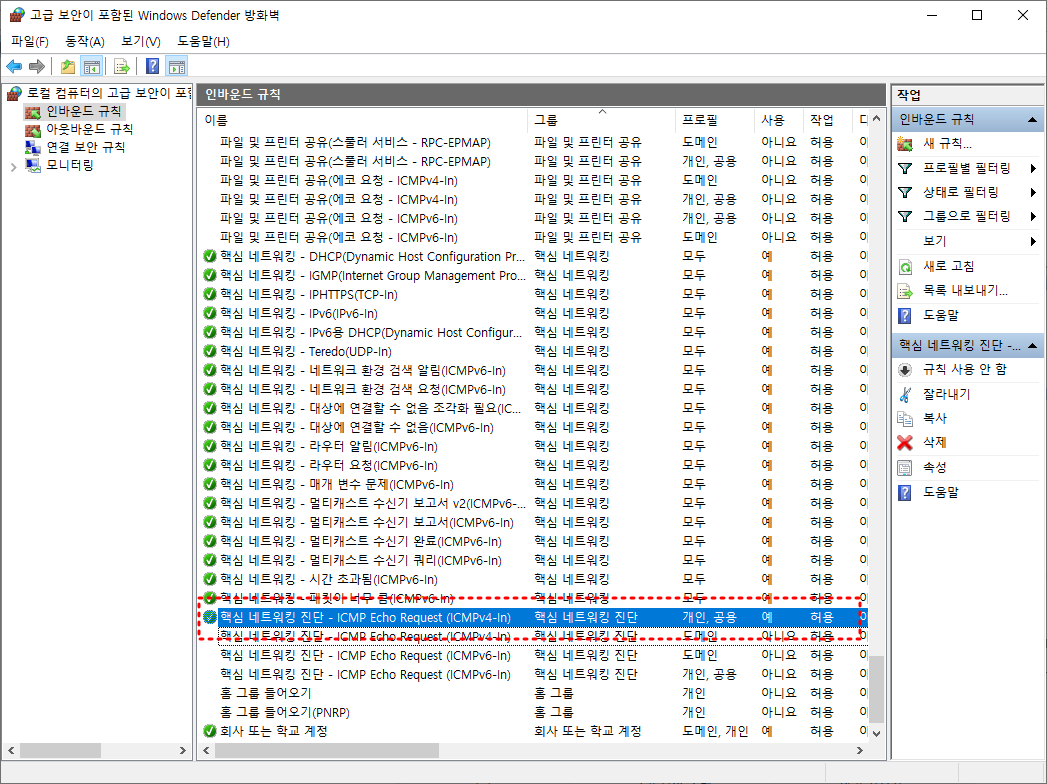Click the Forward arrow toolbar icon
1047x784 pixels.
point(37,66)
